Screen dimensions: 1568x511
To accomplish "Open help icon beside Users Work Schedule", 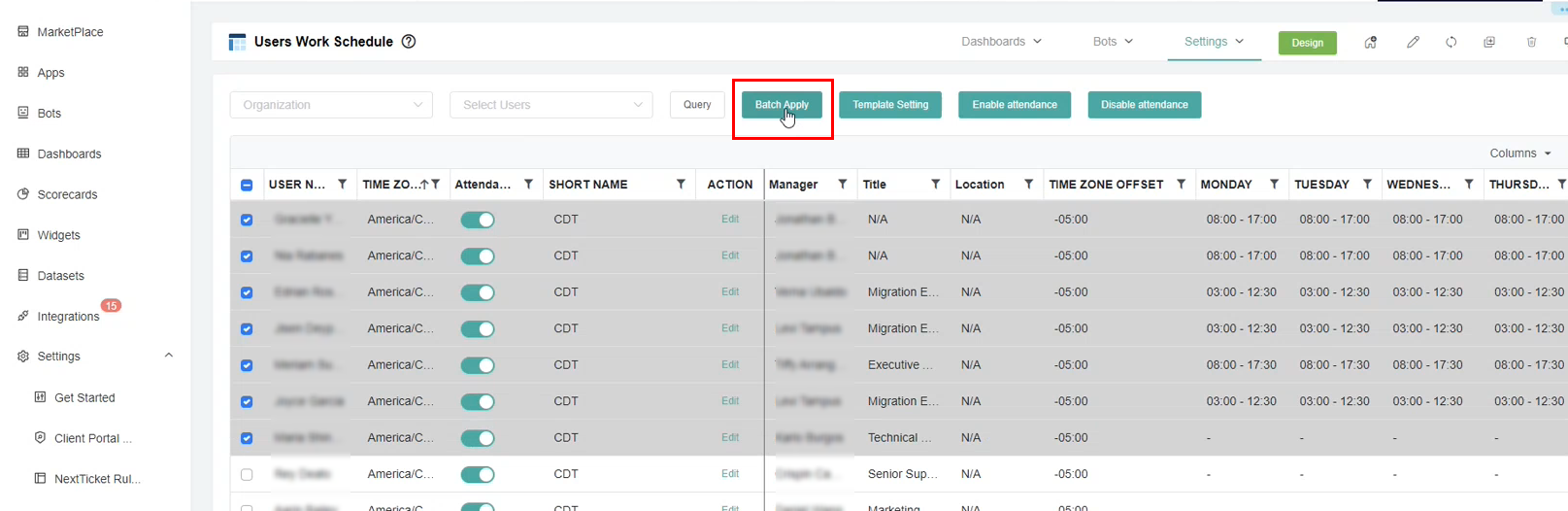I will point(409,42).
